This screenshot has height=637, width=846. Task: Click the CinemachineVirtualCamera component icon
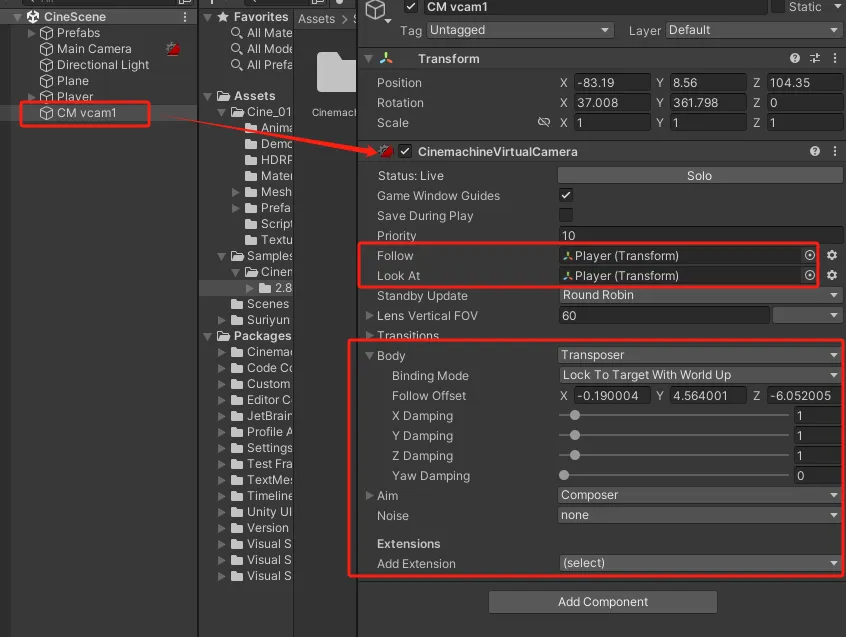pyautogui.click(x=385, y=152)
